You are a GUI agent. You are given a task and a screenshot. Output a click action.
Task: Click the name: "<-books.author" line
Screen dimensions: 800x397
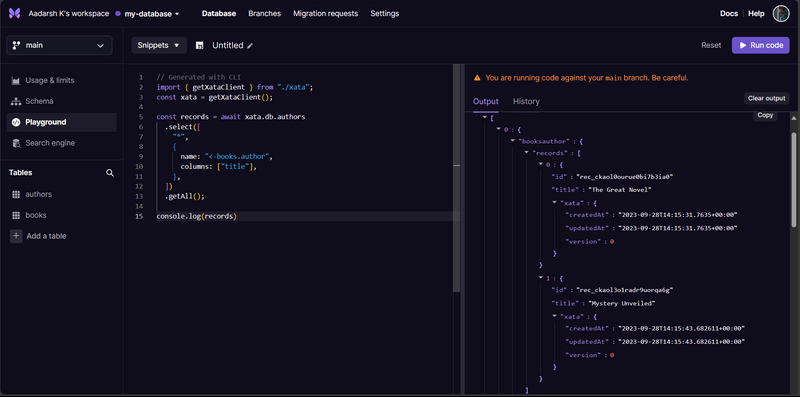pyautogui.click(x=227, y=157)
